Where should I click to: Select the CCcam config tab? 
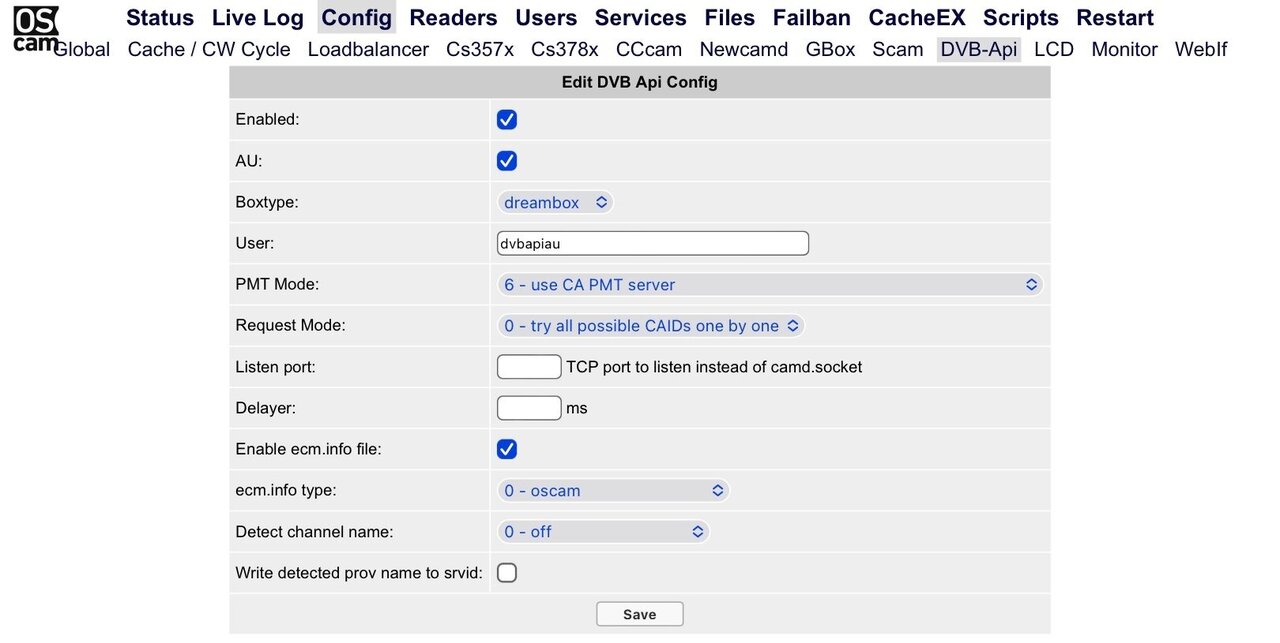click(649, 49)
